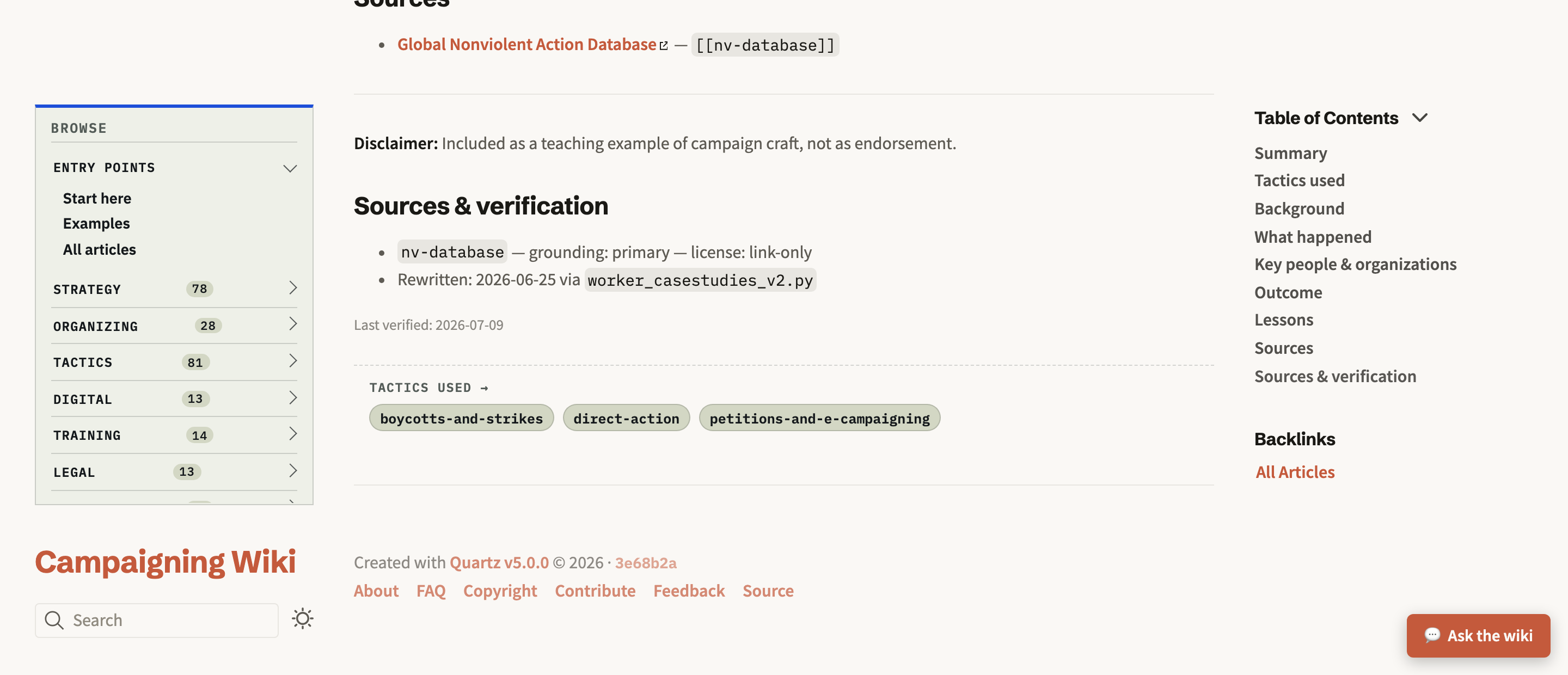This screenshot has height=675, width=1568.
Task: Open the Quartz v5.0.0 link
Action: [499, 562]
